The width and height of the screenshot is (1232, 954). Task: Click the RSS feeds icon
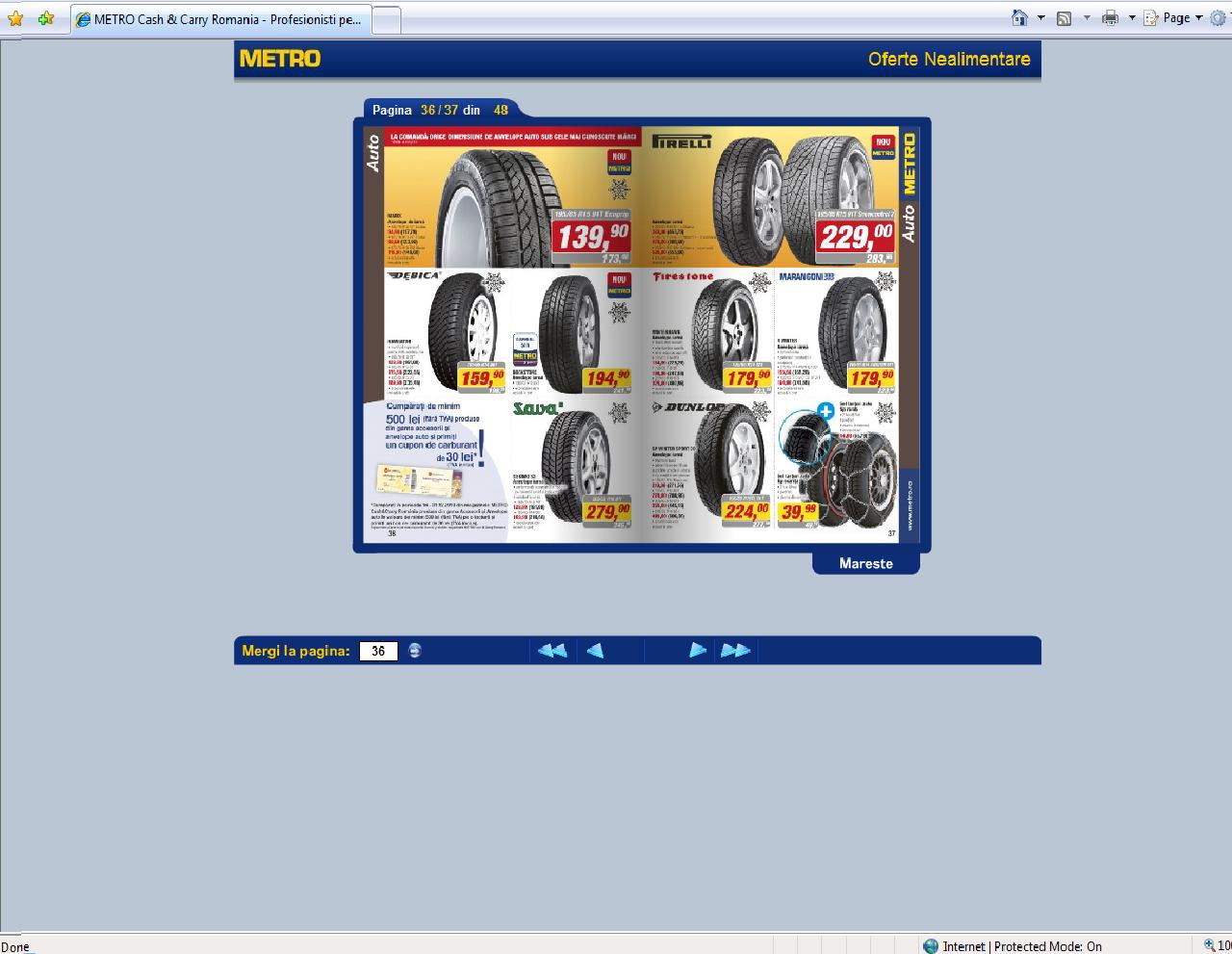(1065, 18)
